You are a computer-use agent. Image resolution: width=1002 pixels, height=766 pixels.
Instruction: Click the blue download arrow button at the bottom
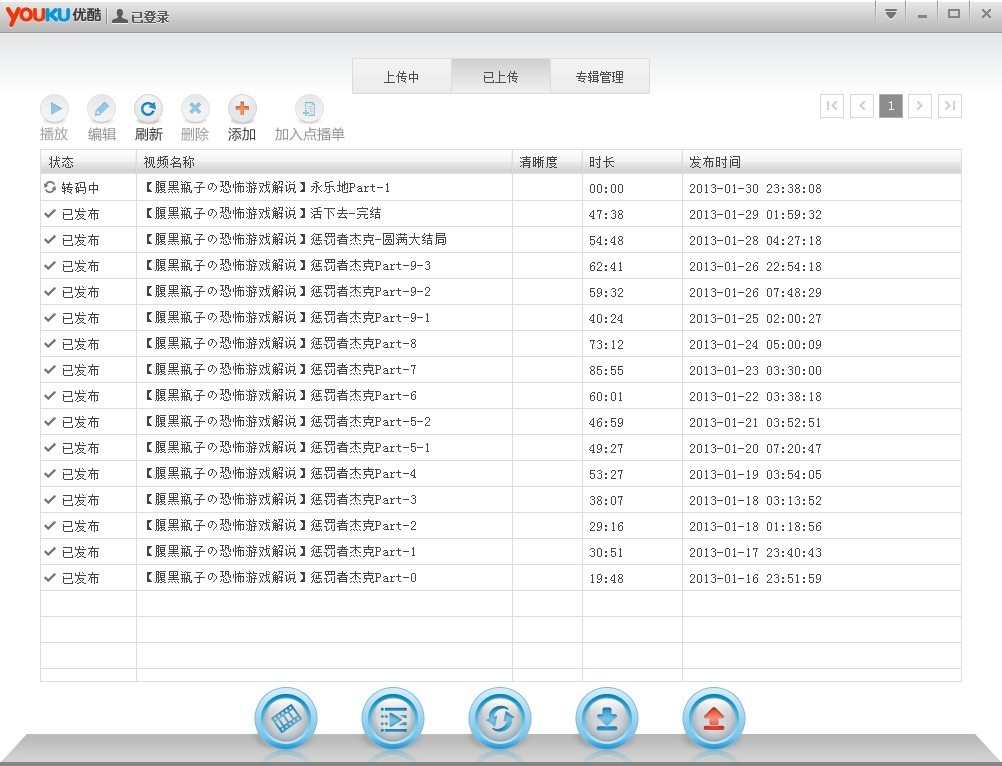click(606, 719)
